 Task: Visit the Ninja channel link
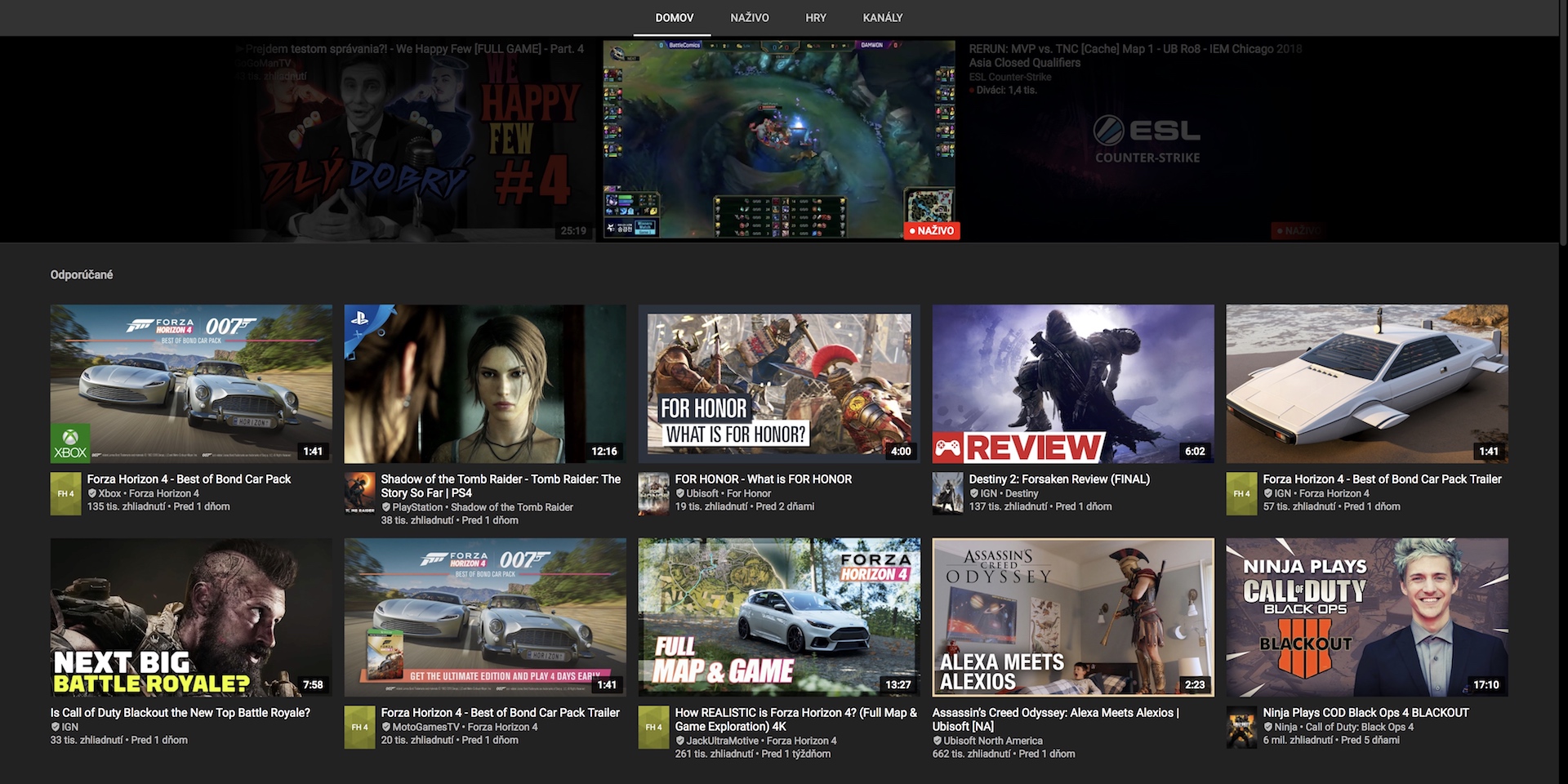(1285, 727)
